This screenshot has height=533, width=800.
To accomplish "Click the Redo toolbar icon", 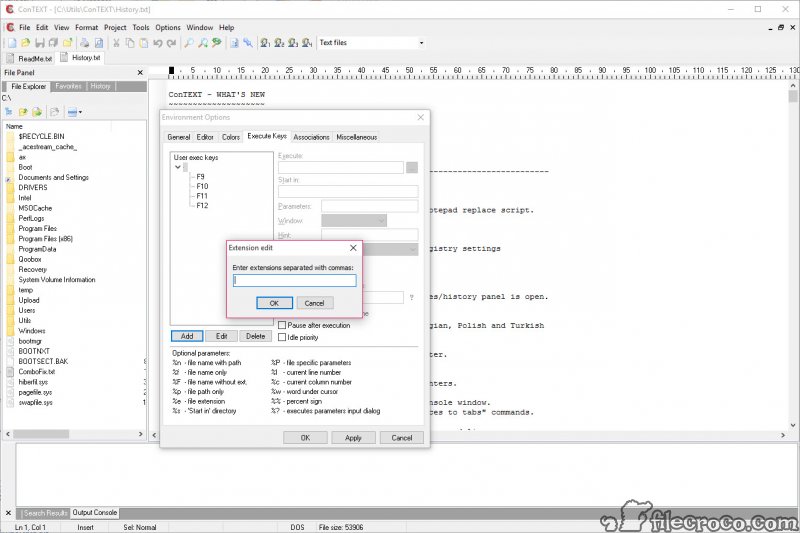I will click(x=171, y=43).
